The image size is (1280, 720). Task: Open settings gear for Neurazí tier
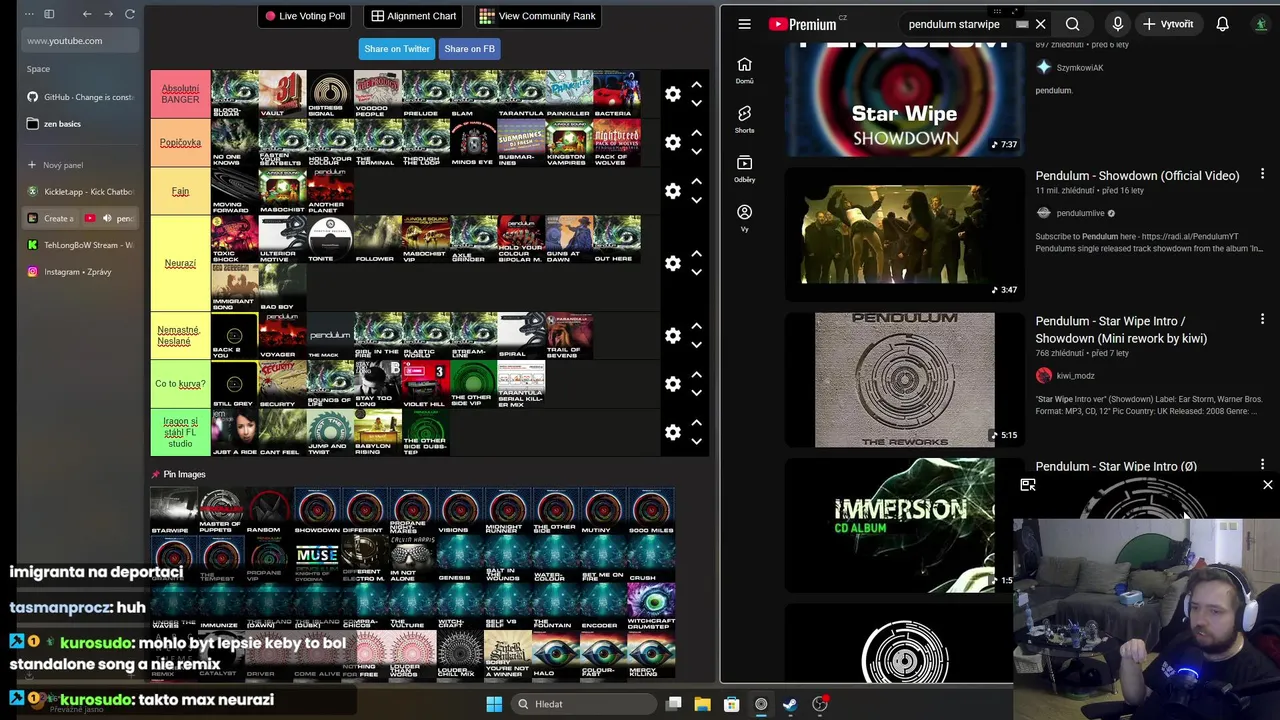pos(673,263)
